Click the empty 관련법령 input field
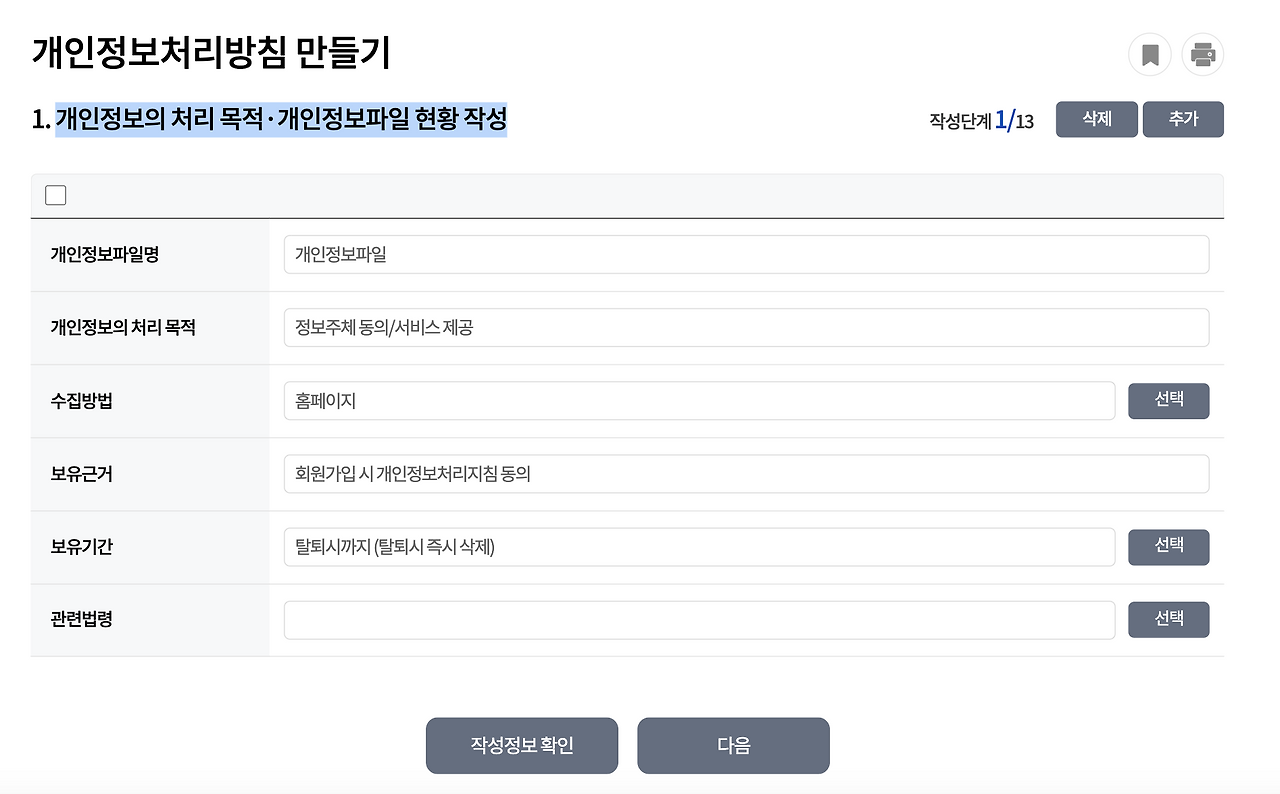This screenshot has width=1280, height=794. click(x=700, y=619)
